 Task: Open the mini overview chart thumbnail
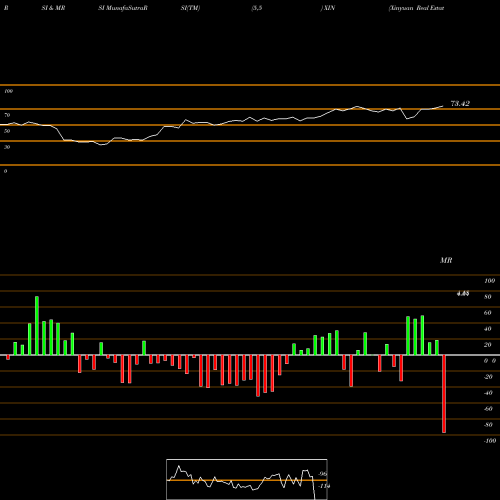click(247, 479)
